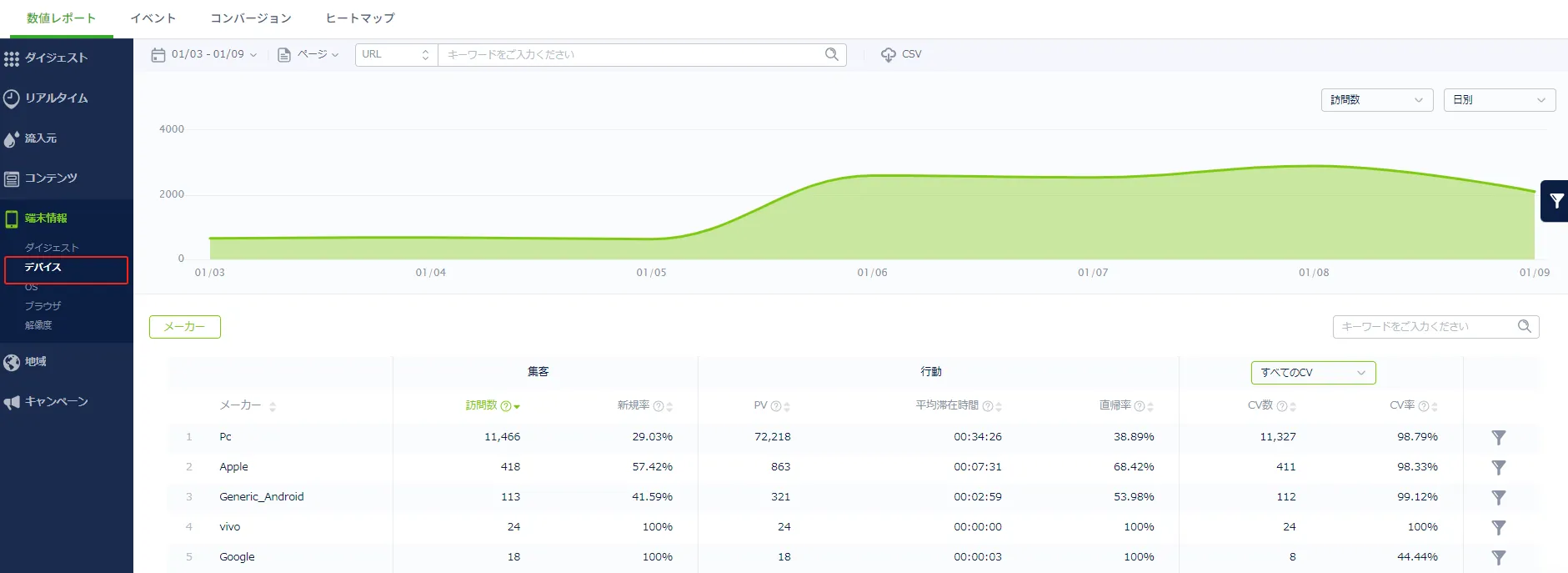Click the CSV download cloud icon
Viewport: 1568px width, 573px height.
[x=888, y=55]
